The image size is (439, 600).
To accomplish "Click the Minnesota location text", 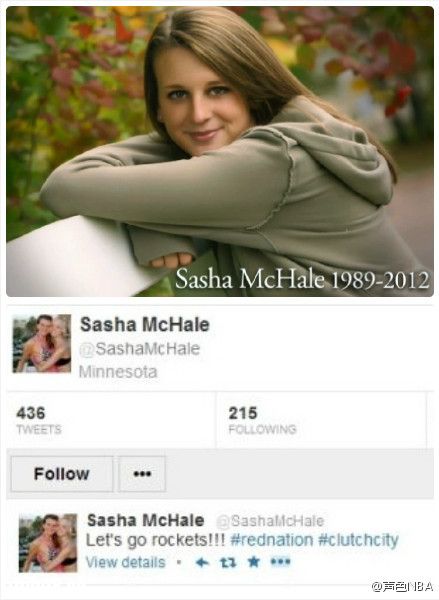I will pyautogui.click(x=118, y=372).
